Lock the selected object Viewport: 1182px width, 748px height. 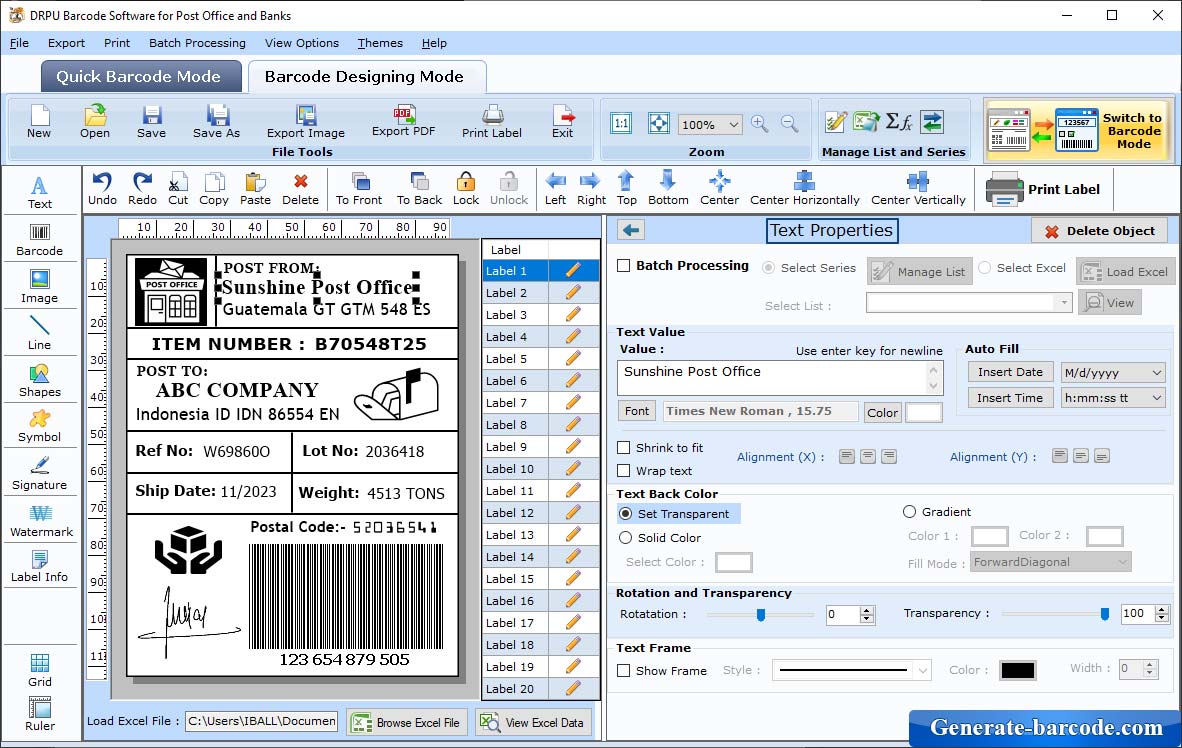tap(466, 189)
